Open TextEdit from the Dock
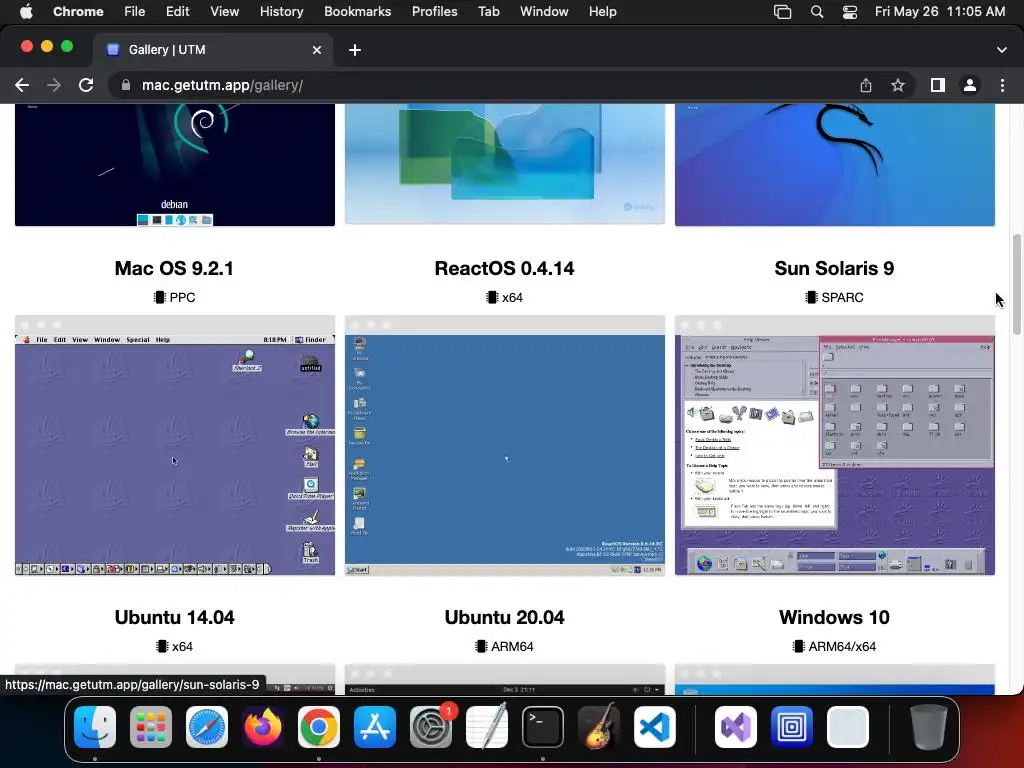 click(x=487, y=727)
